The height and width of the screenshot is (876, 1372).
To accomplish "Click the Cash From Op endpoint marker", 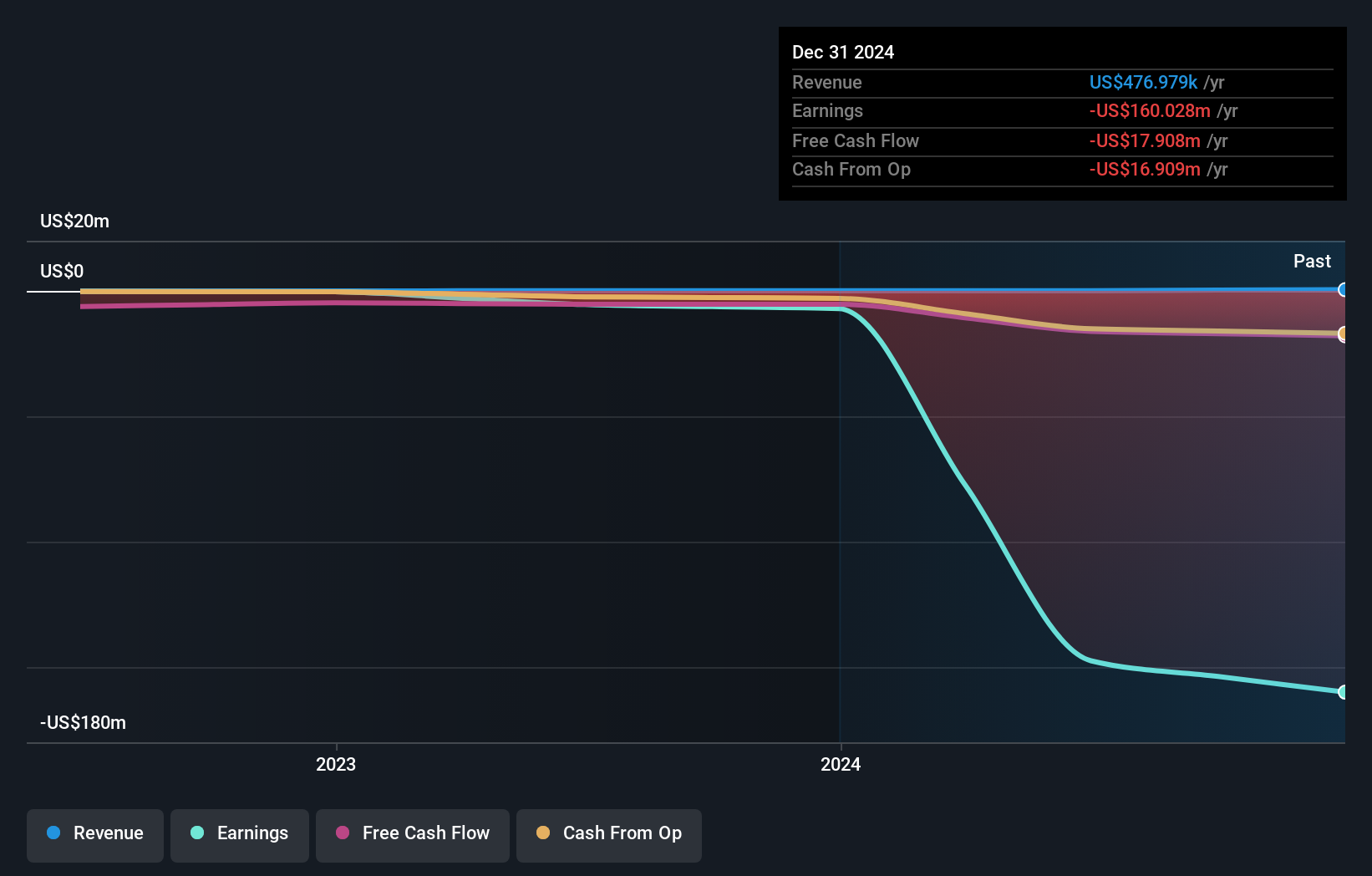I will (x=1343, y=334).
